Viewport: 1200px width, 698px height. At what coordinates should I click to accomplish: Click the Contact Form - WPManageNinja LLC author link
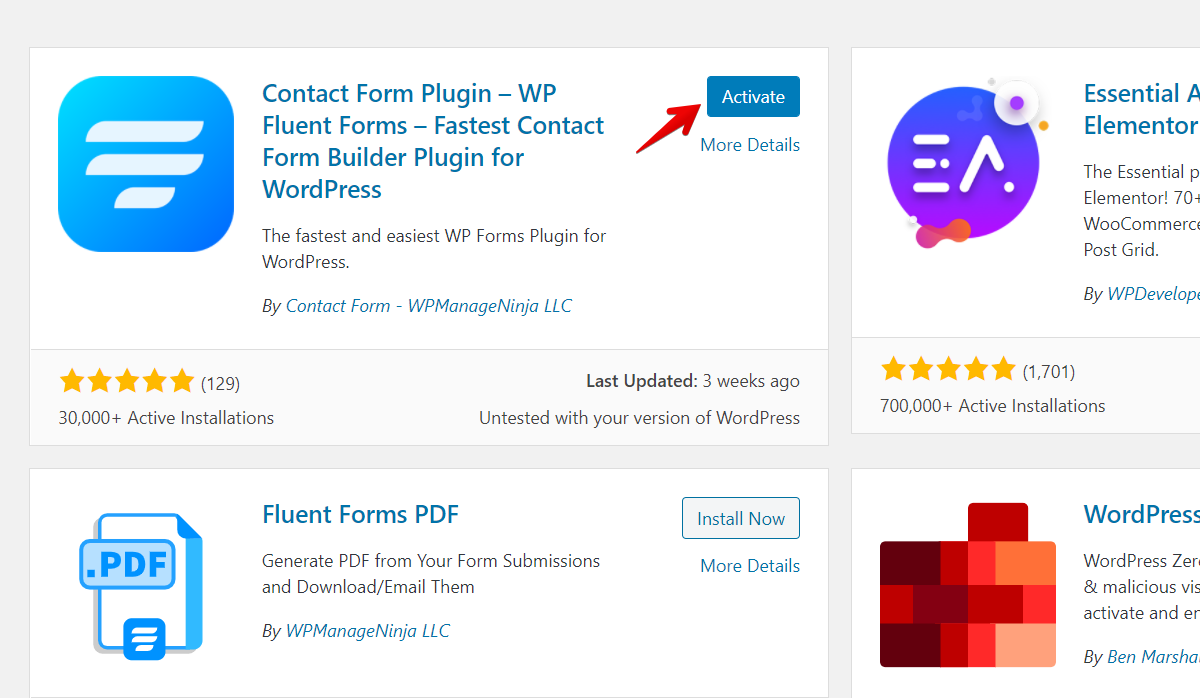coord(428,305)
